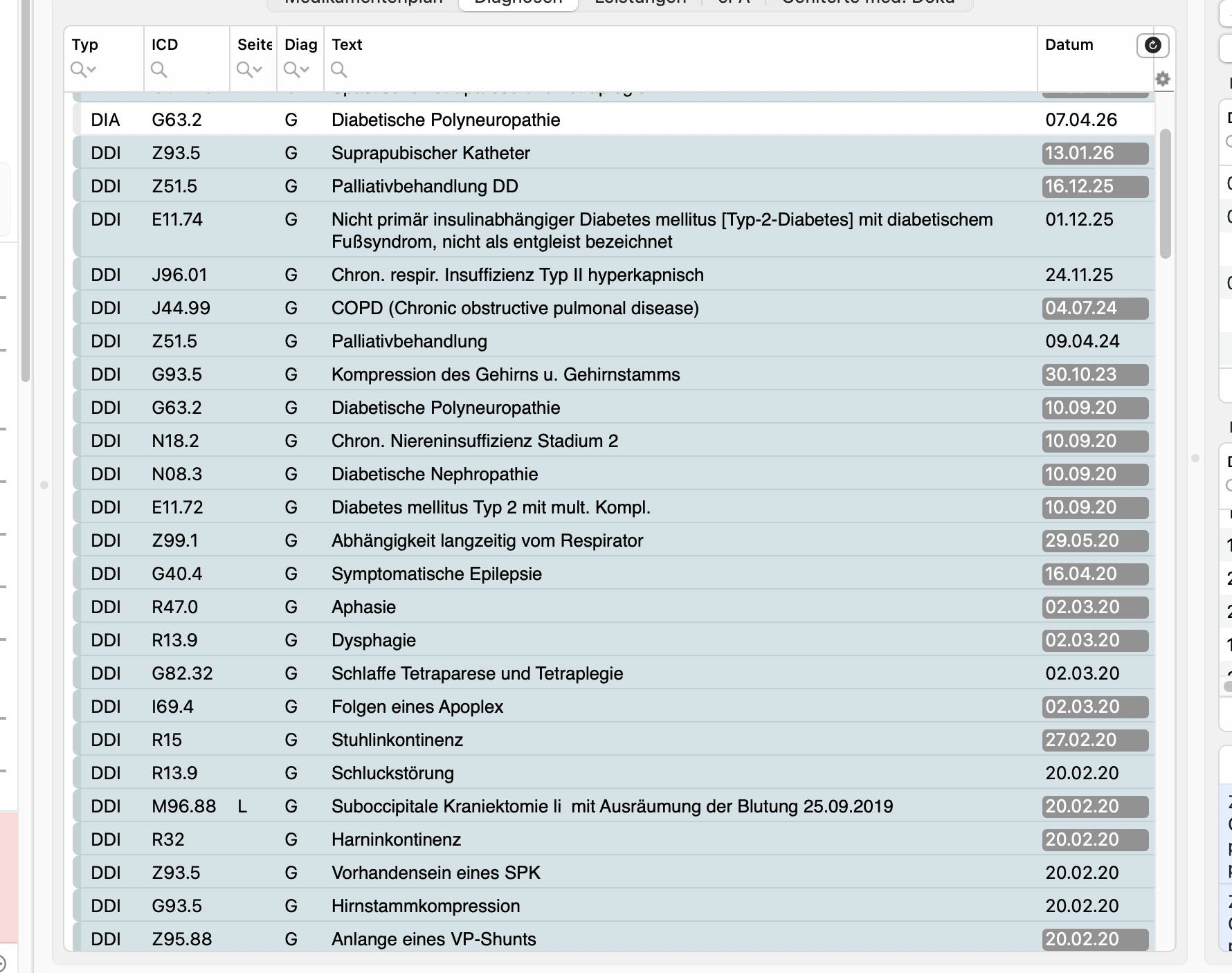Open the Seite column filter dropdown

pyautogui.click(x=249, y=69)
